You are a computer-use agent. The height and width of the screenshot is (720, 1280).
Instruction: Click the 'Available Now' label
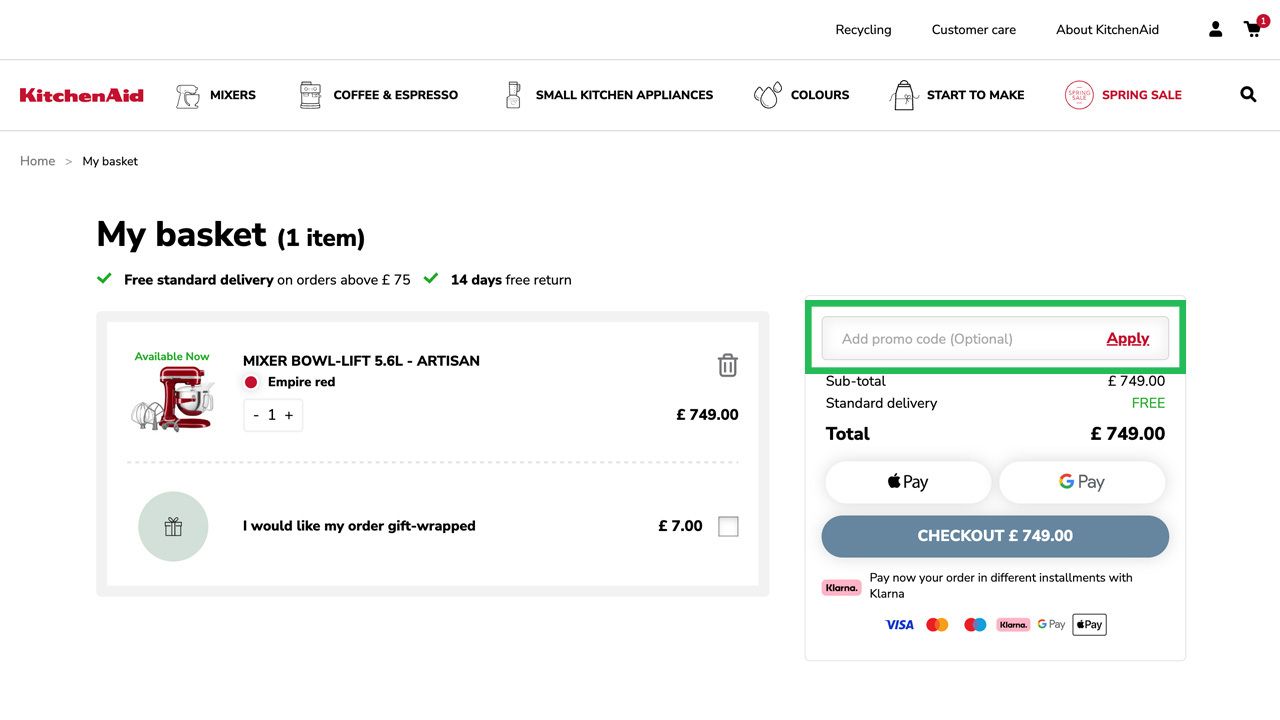click(x=172, y=356)
